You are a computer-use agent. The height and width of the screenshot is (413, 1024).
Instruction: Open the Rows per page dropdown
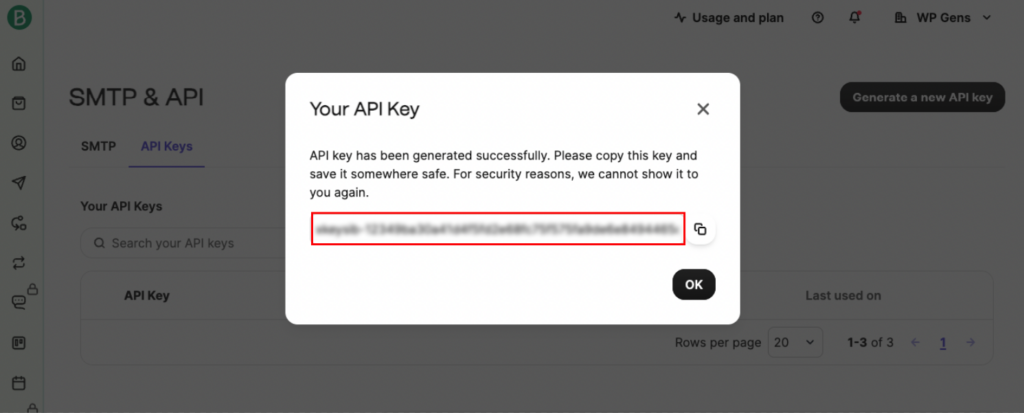click(796, 342)
